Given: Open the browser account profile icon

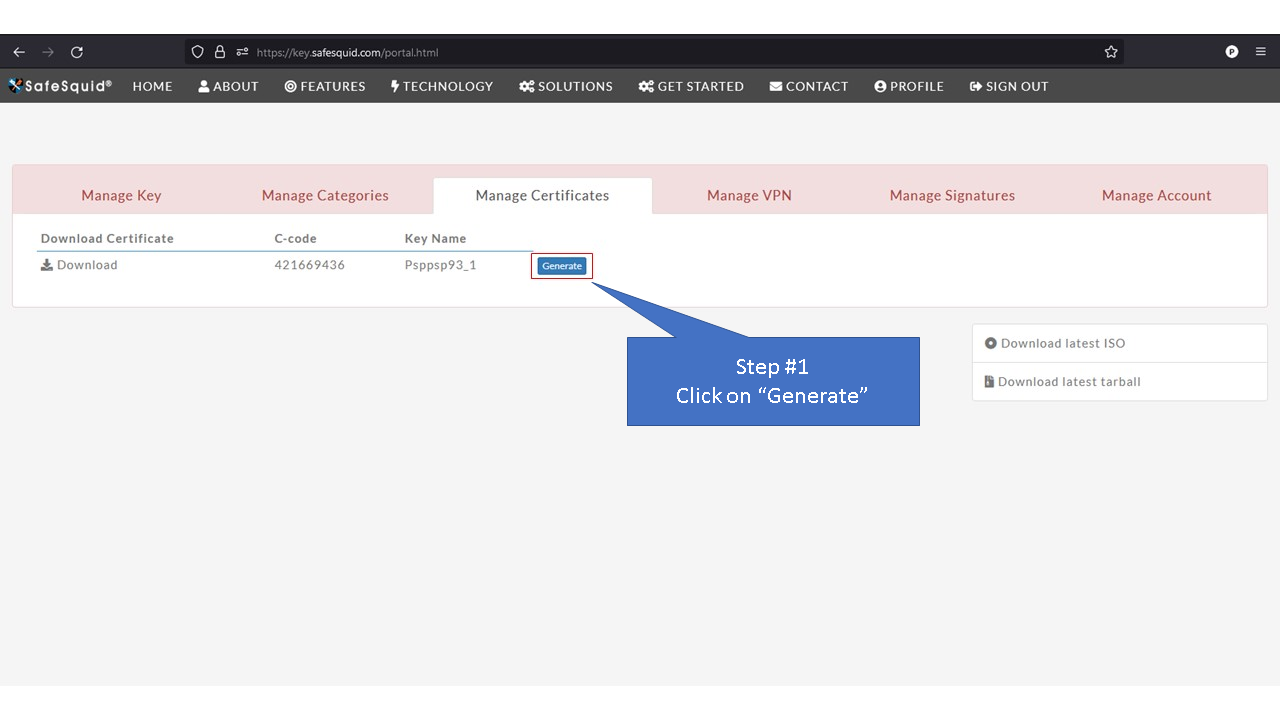Looking at the screenshot, I should point(1231,51).
